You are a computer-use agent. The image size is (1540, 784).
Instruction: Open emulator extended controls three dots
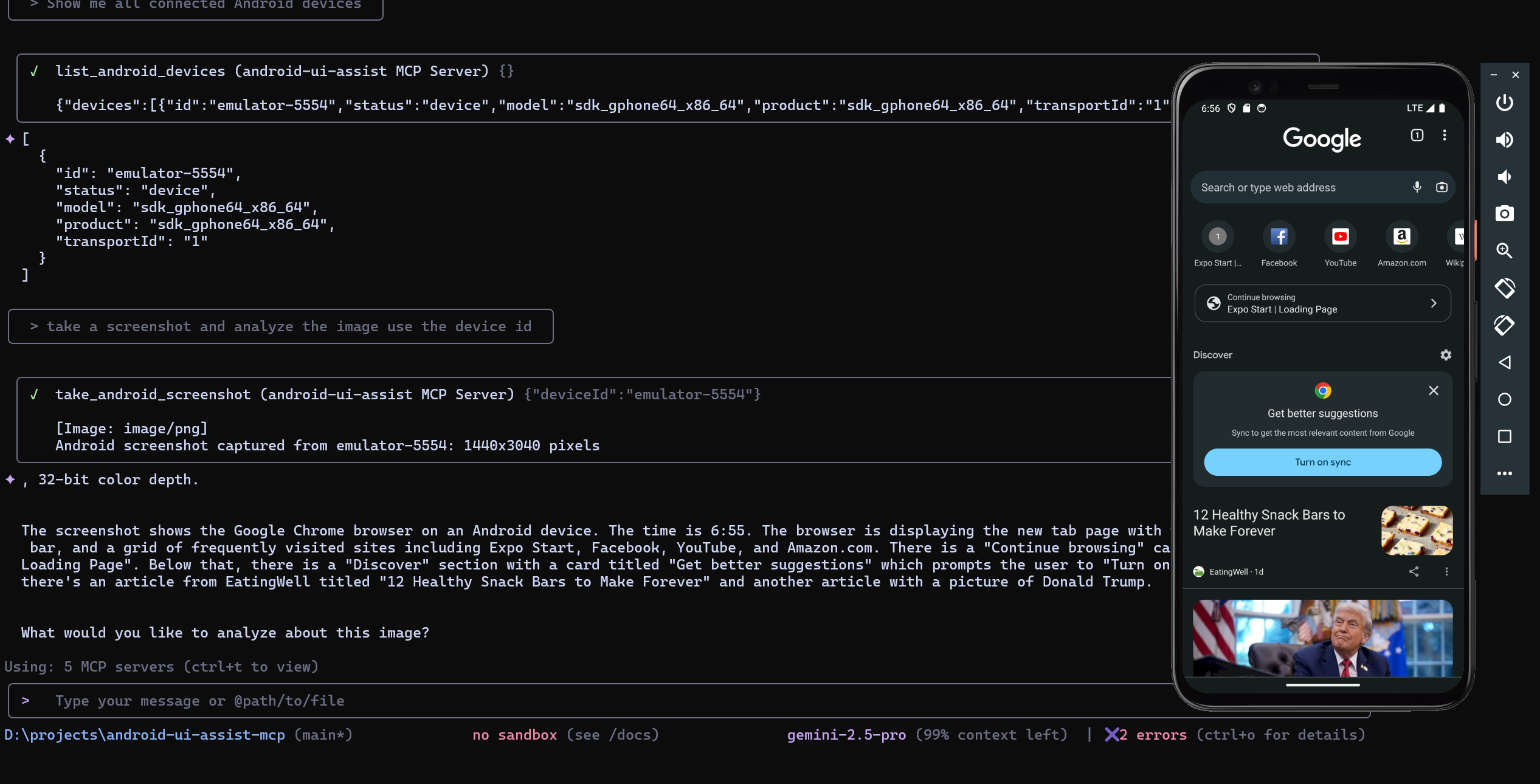pos(1504,473)
